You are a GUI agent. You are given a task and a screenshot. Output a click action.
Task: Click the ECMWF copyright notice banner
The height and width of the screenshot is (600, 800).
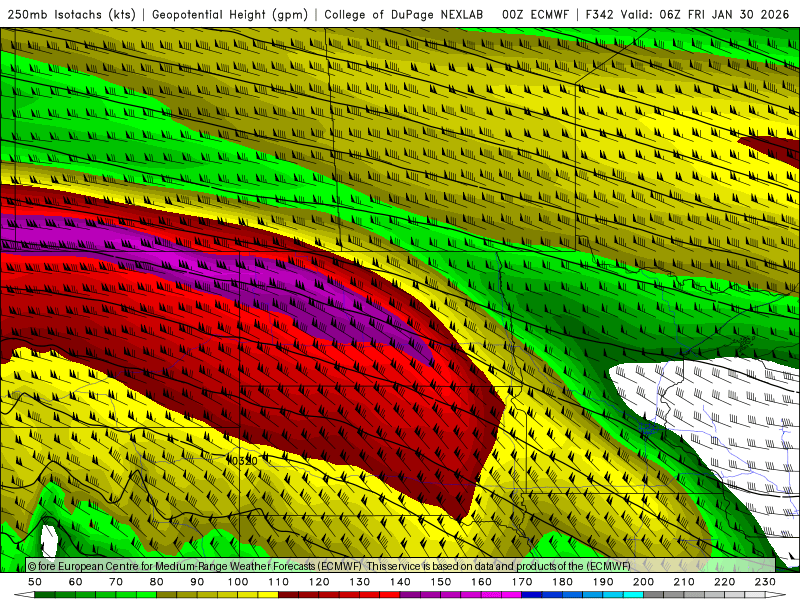tap(401, 566)
